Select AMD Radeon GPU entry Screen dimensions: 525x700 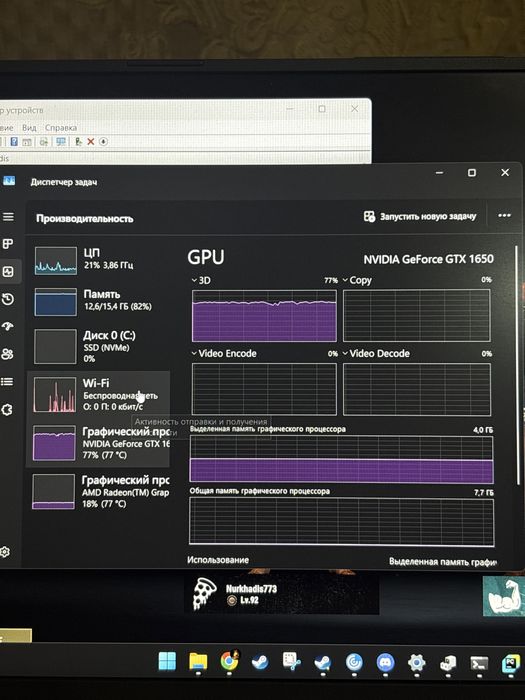point(99,492)
